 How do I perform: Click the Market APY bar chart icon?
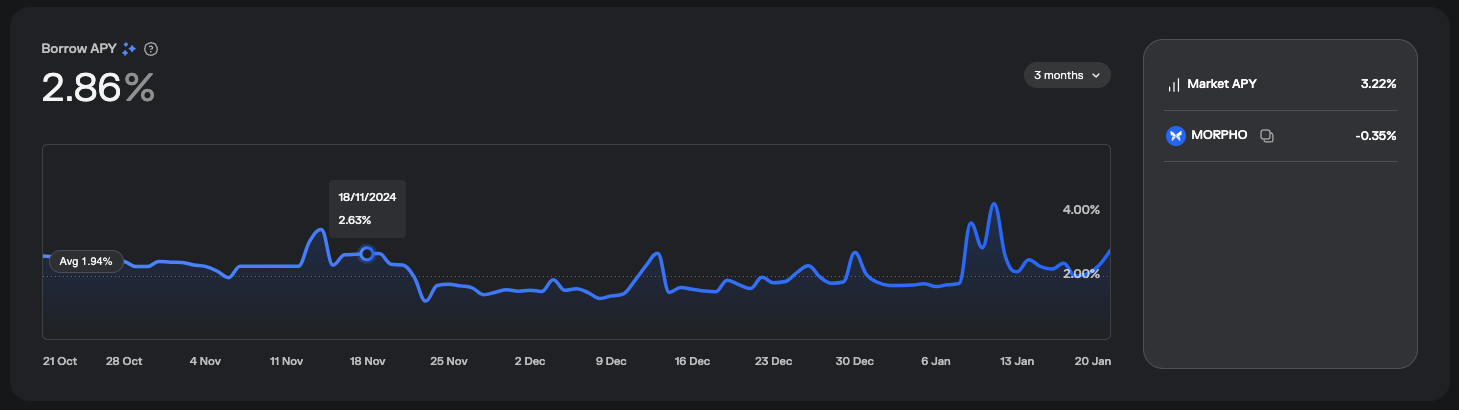pos(1174,85)
